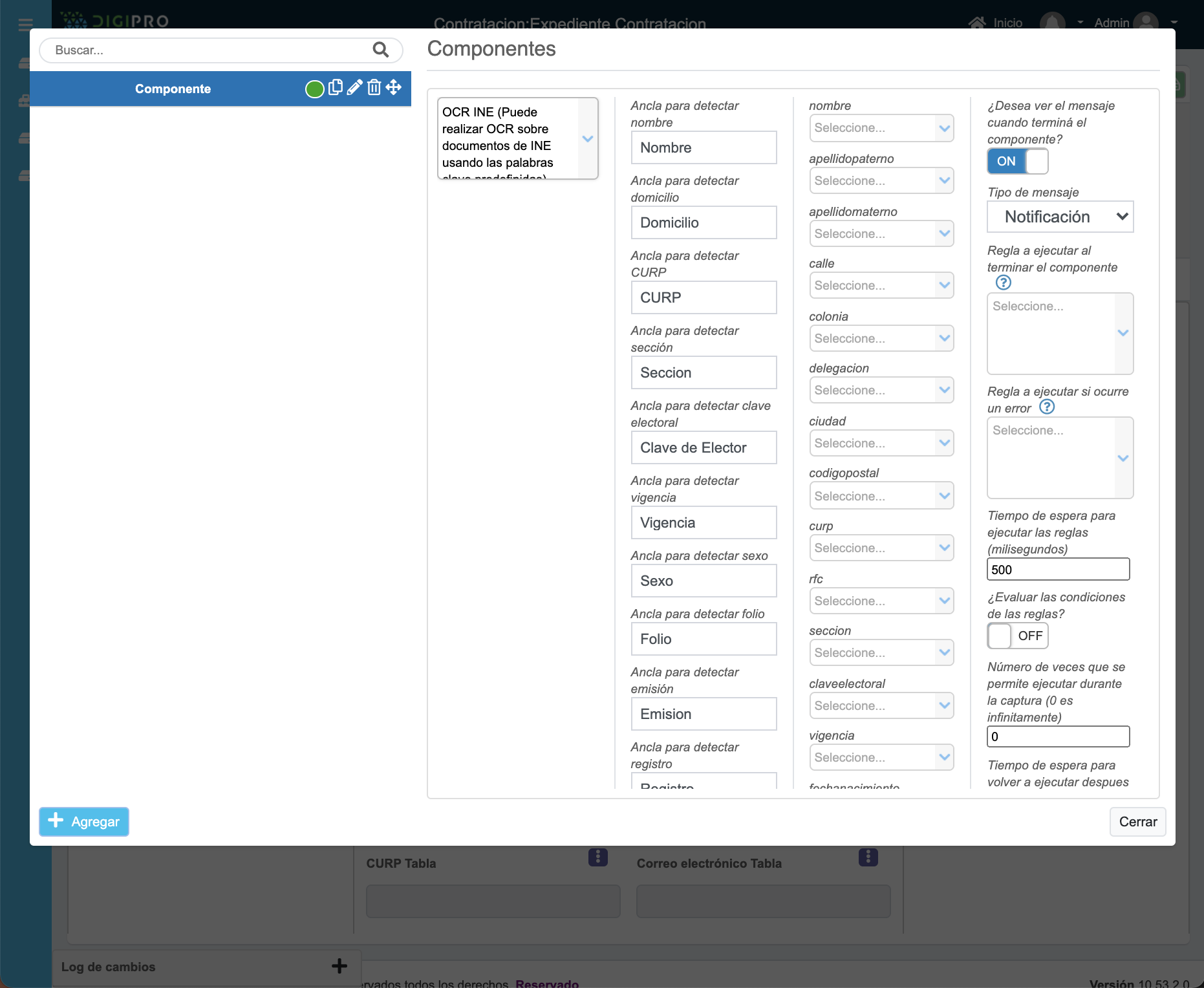Expand the OCR INE component type selector
1204x988 pixels.
click(587, 138)
